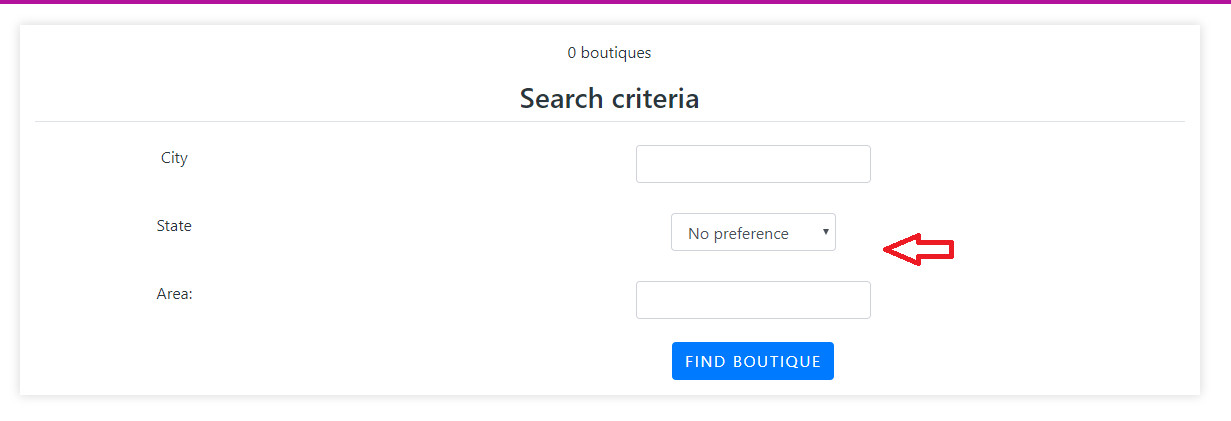Click the State label
The width and height of the screenshot is (1231, 421).
pyautogui.click(x=174, y=226)
